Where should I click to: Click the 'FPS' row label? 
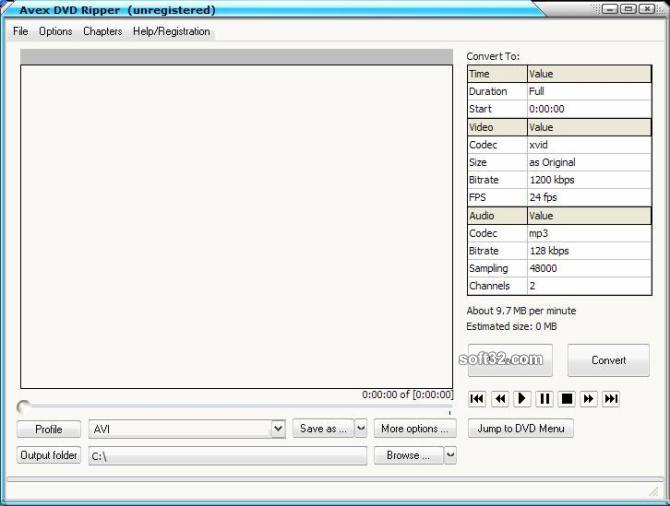tap(497, 197)
